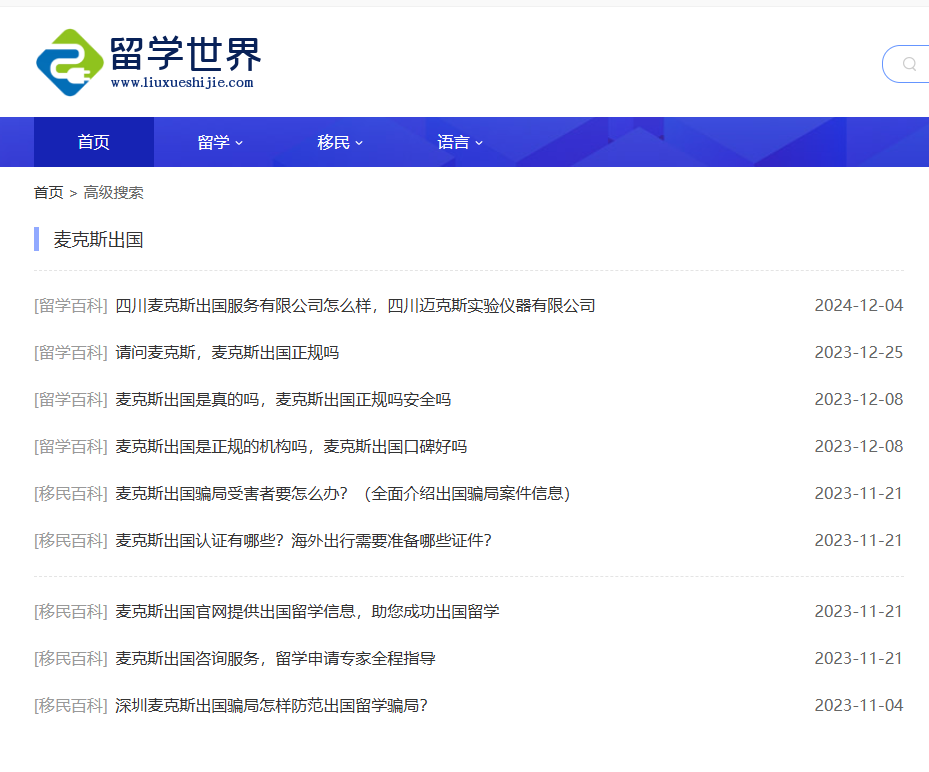Viewport: 929px width, 772px height.
Task: Expand the chevron beside 移民
Action: click(359, 143)
